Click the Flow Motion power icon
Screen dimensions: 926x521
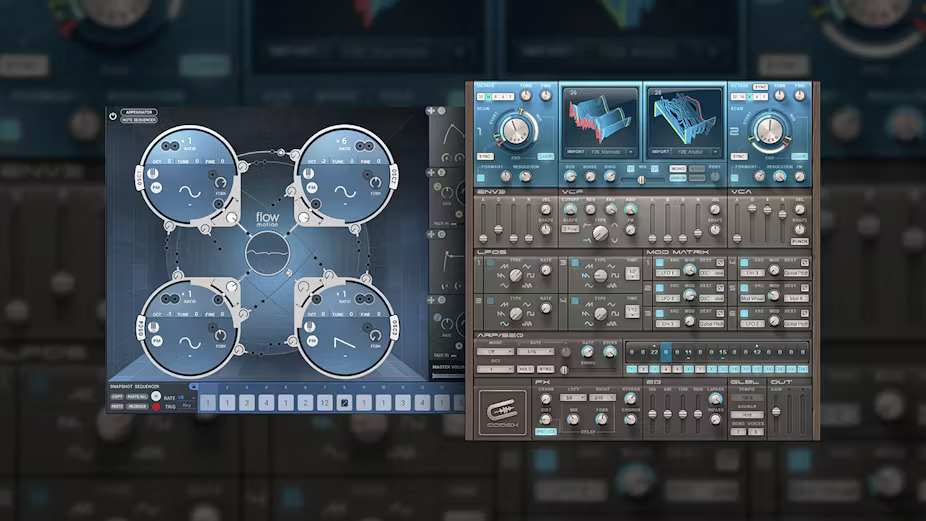click(x=112, y=116)
